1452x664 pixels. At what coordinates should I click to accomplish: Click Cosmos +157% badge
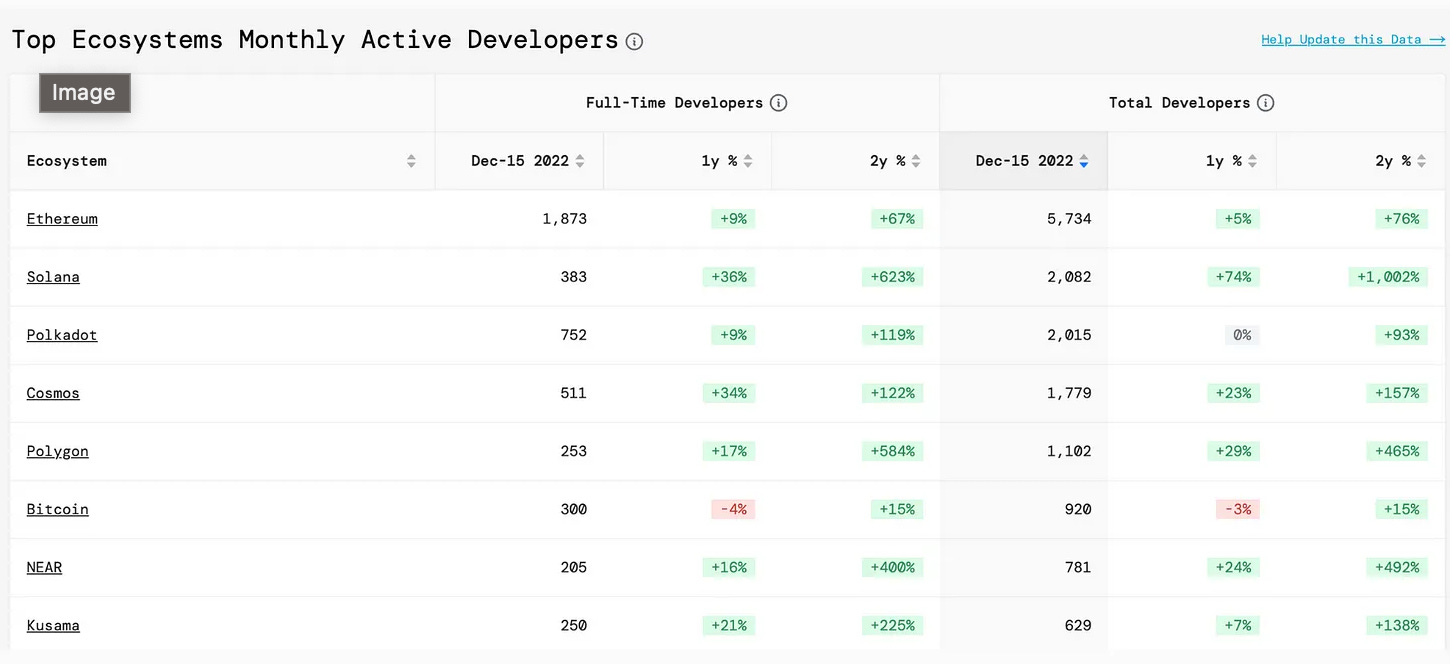tap(1397, 393)
